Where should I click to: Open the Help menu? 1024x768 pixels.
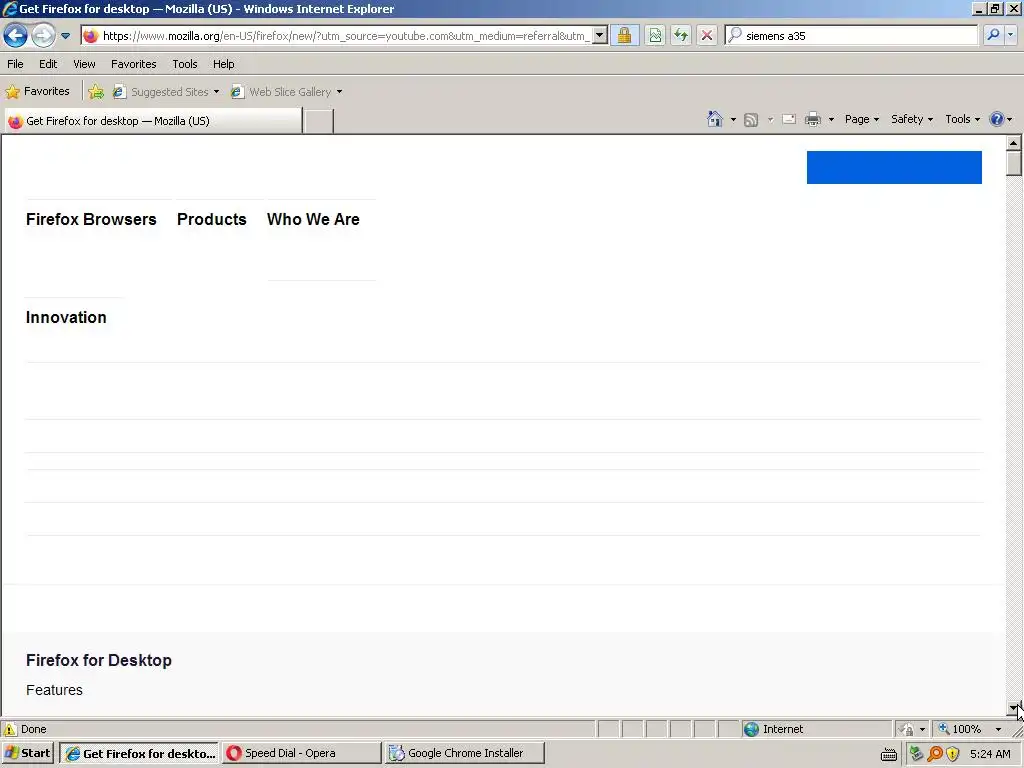223,64
